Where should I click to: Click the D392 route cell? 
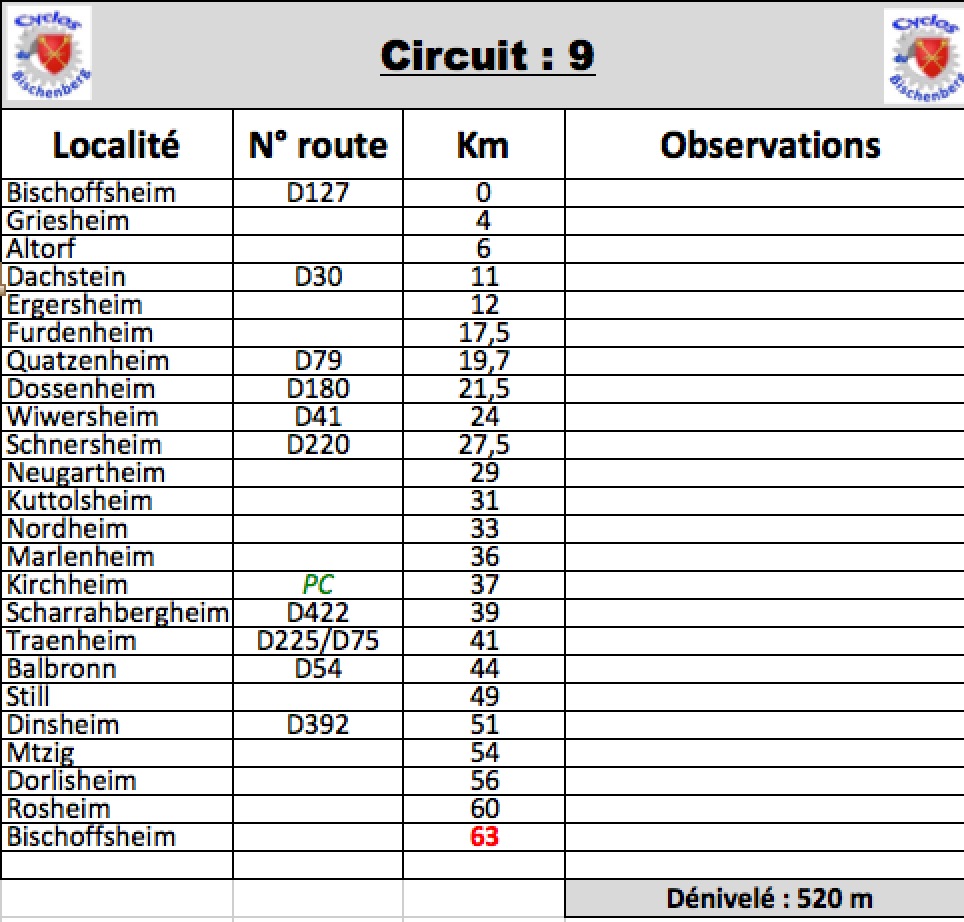click(318, 725)
